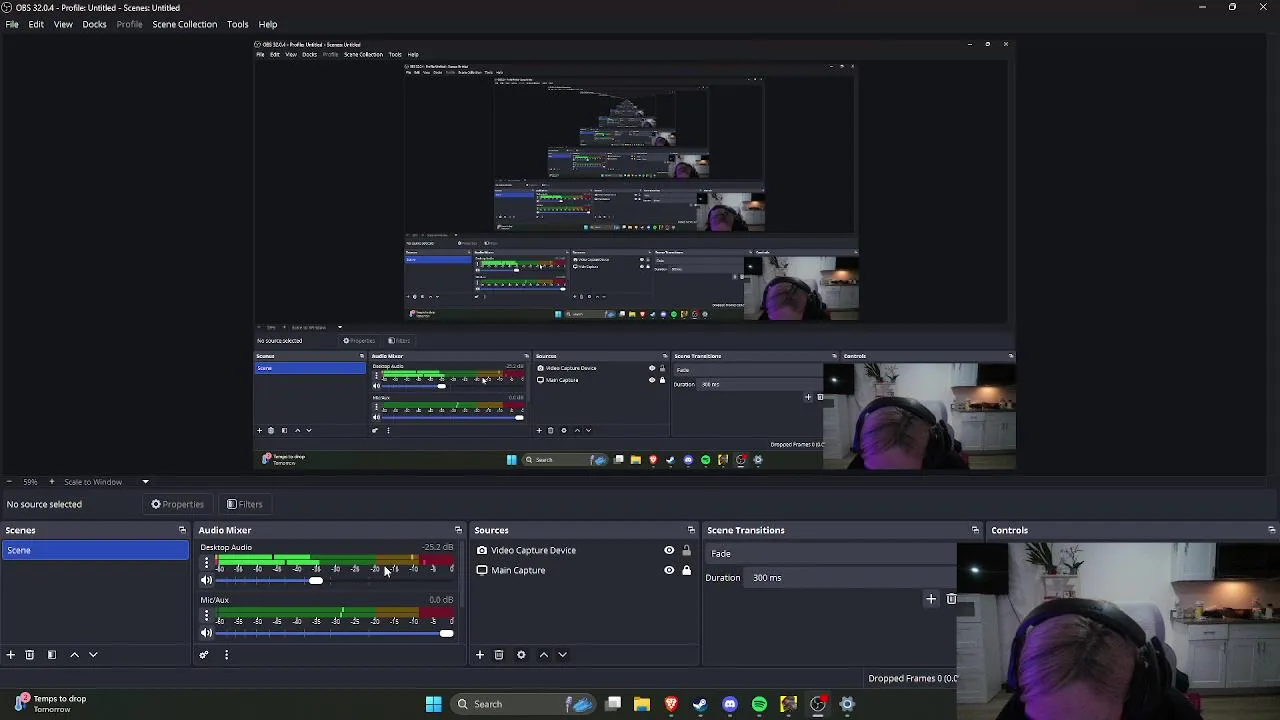Click the Properties button

(x=177, y=505)
